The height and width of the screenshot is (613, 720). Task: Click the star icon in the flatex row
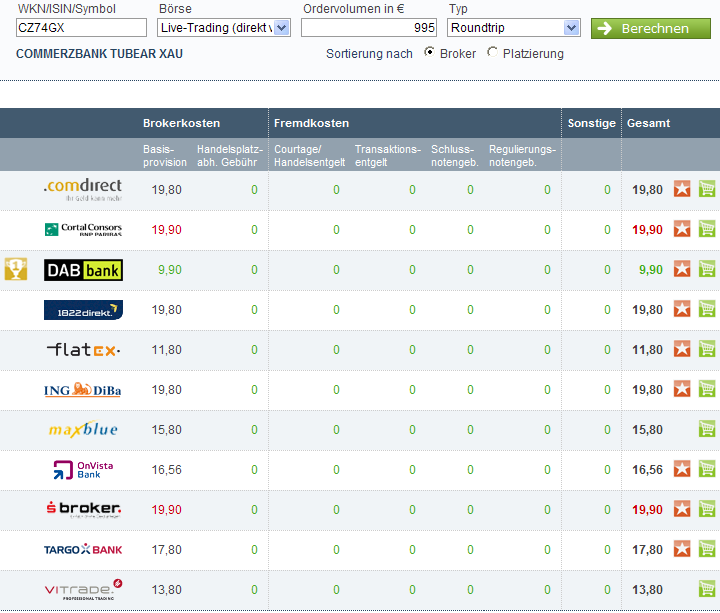(682, 349)
